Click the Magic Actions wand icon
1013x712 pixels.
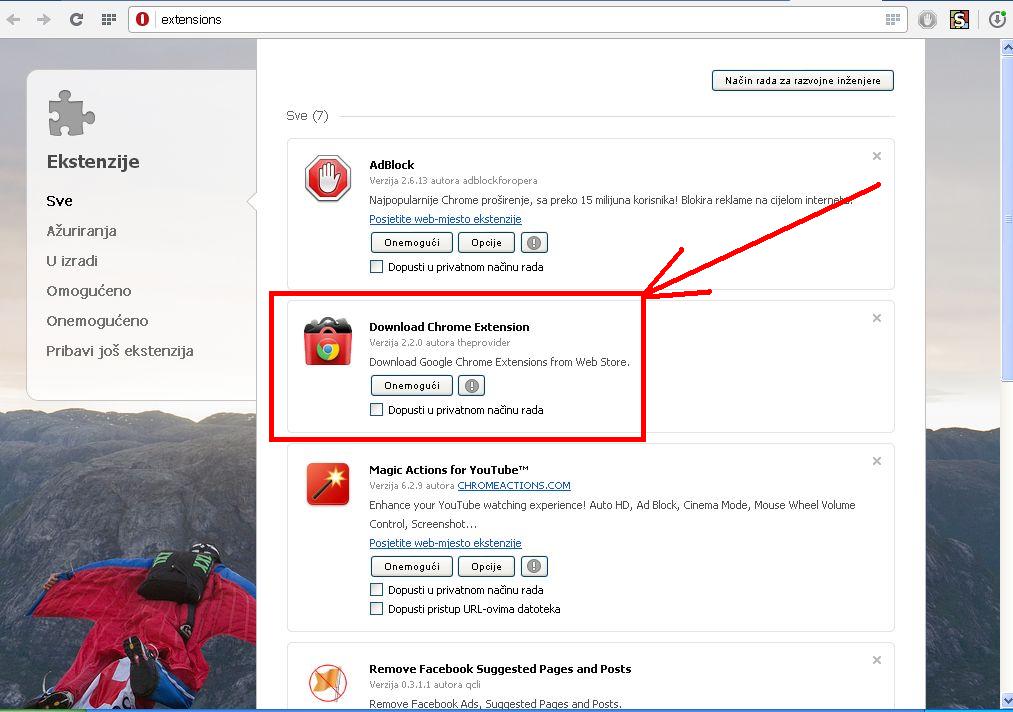[328, 484]
